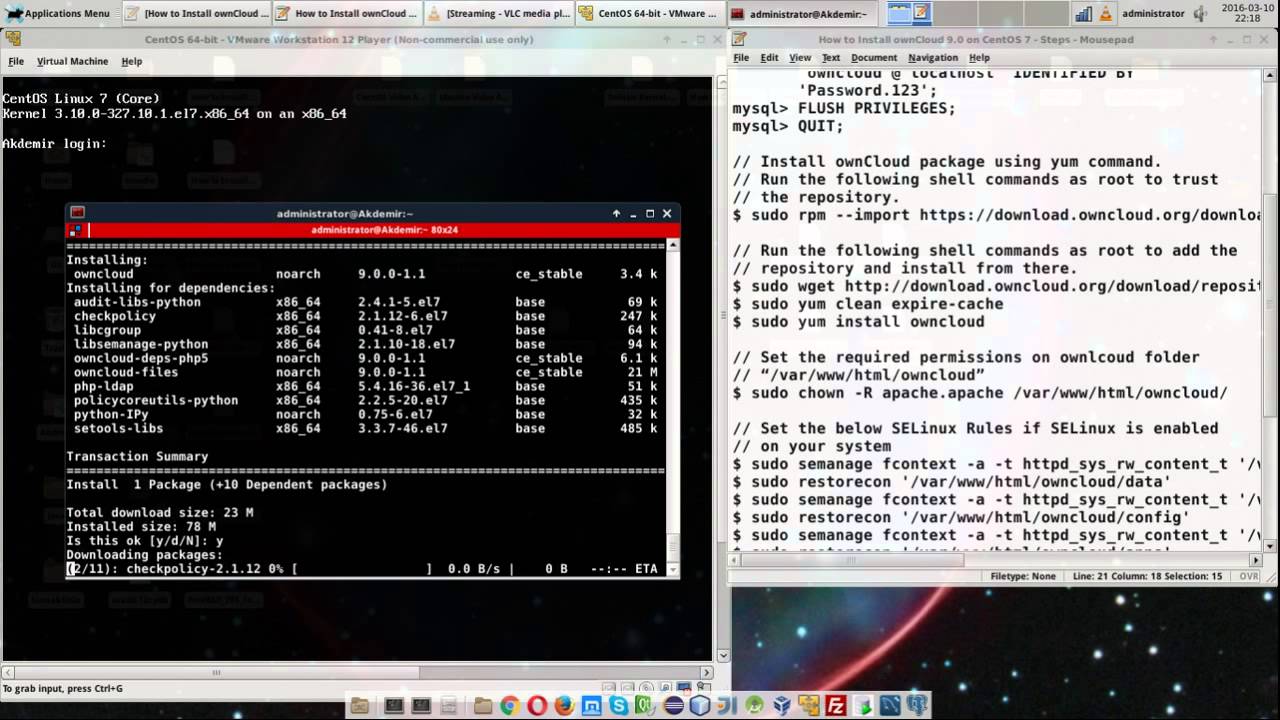Open the Virtual Machine menu
Screen dimensions: 1280x720
point(72,61)
